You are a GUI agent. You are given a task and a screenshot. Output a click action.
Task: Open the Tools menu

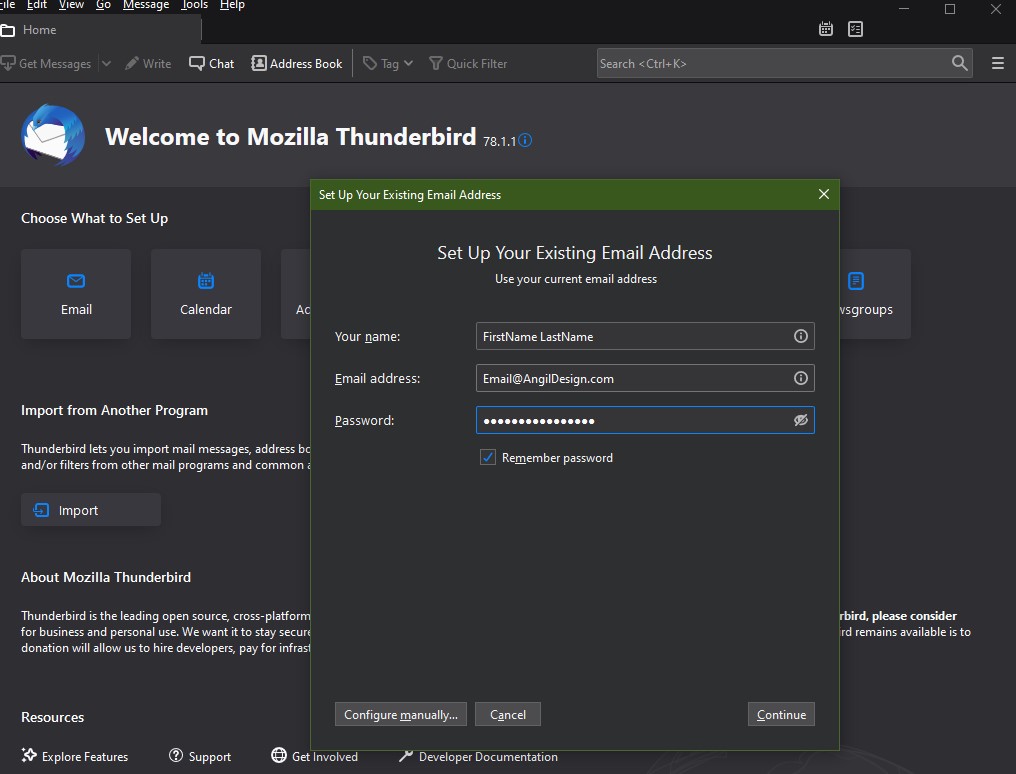point(194,5)
